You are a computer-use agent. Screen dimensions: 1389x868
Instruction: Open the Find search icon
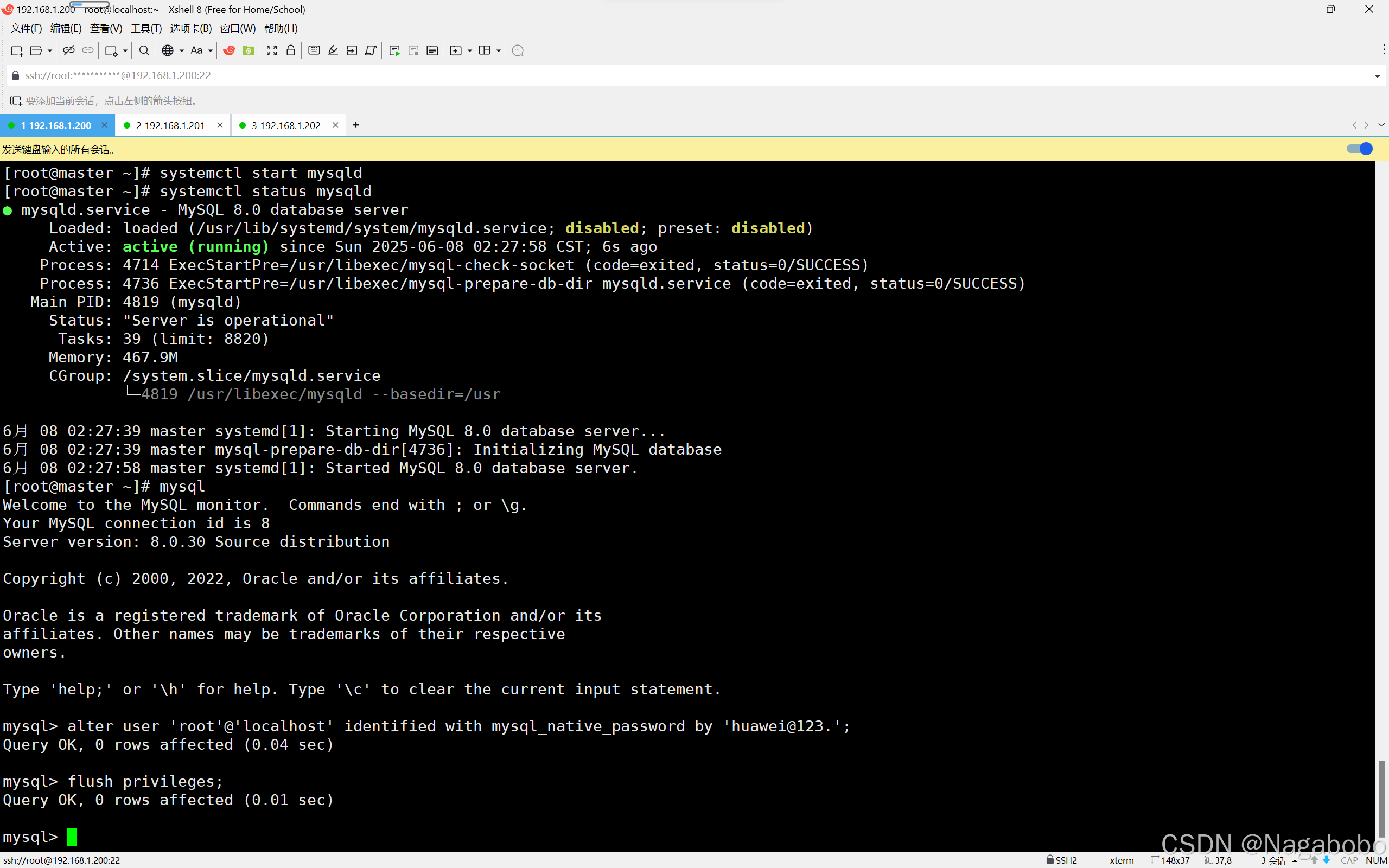point(144,50)
